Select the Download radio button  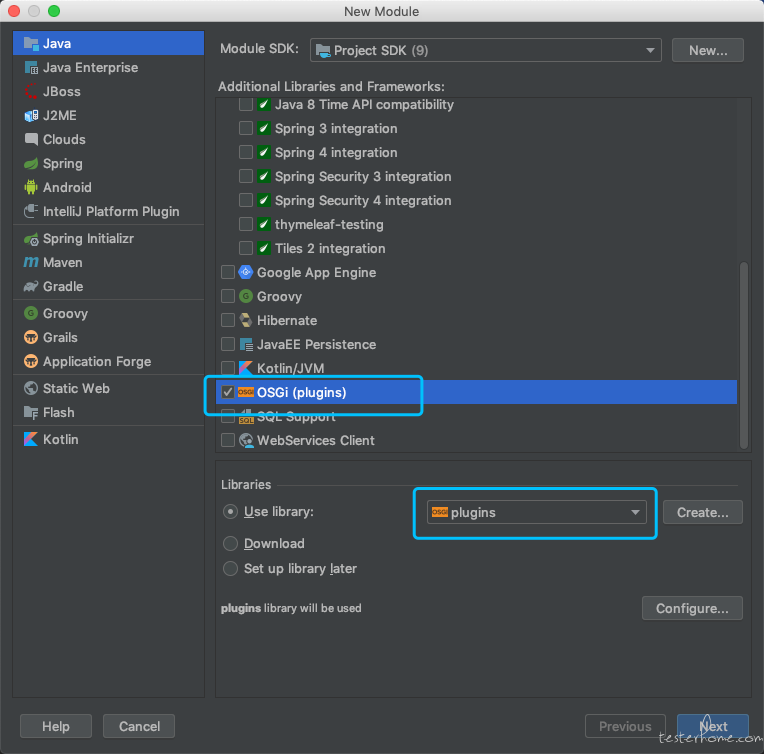[230, 543]
